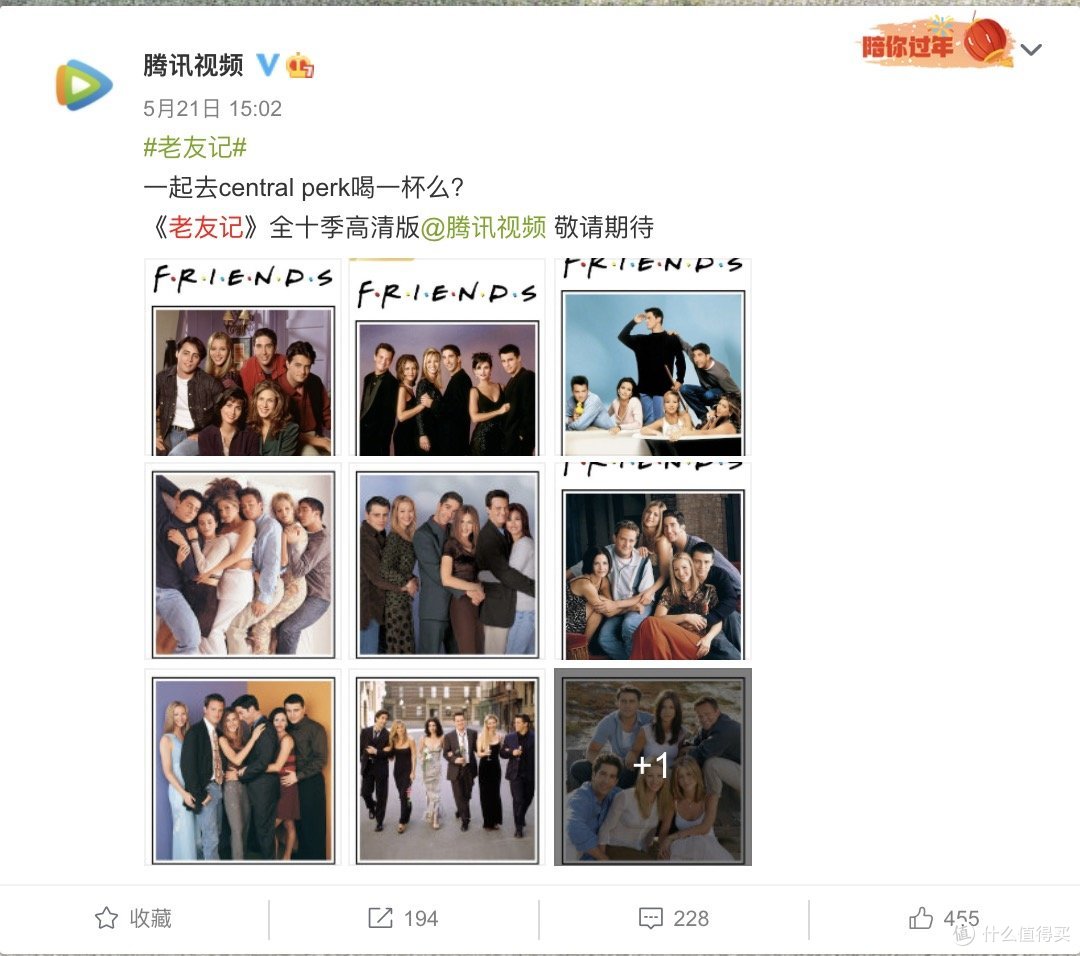Click the 收藏 favorite button label
The height and width of the screenshot is (956, 1080).
151,918
